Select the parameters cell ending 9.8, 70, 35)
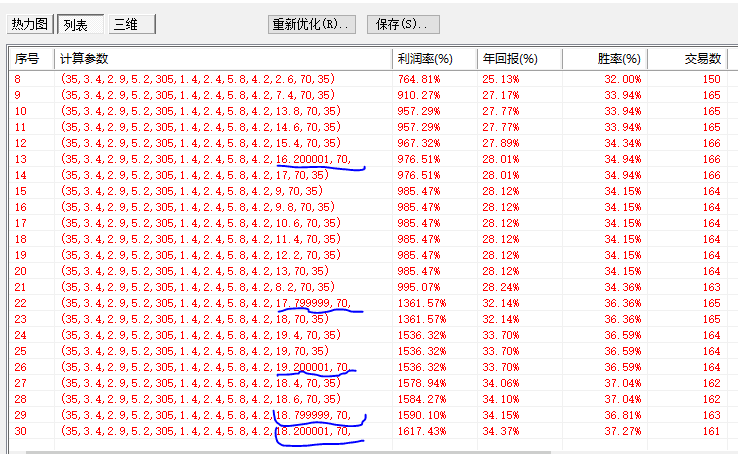Image resolution: width=738 pixels, height=454 pixels. (x=198, y=207)
